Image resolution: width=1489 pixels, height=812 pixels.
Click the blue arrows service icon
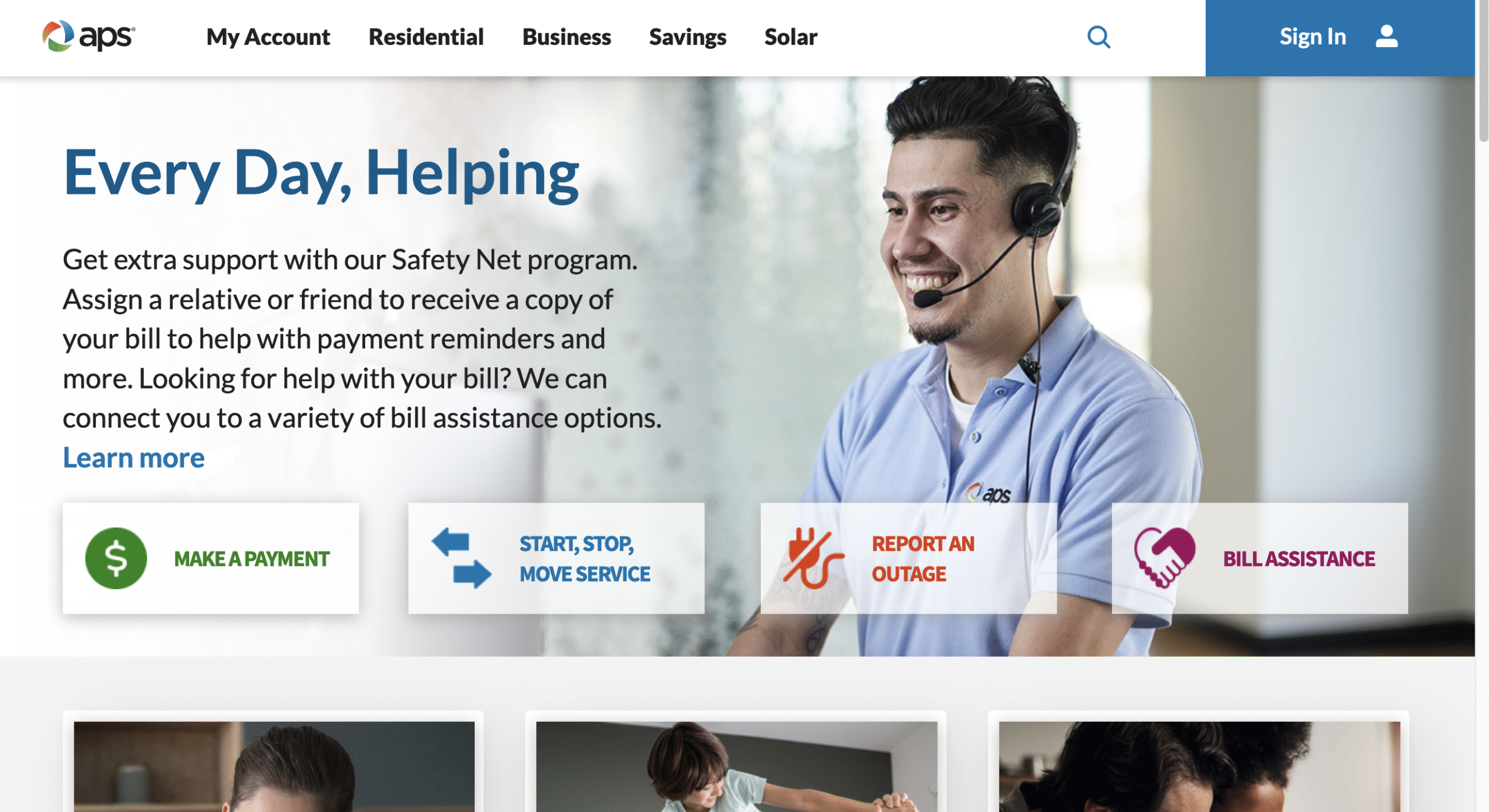point(461,558)
